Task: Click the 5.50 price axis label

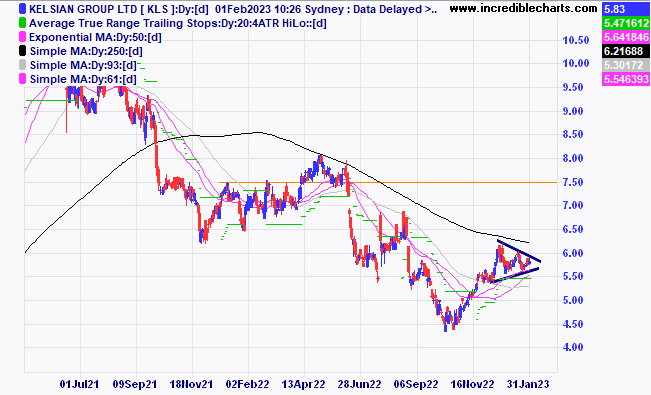Action: [573, 277]
